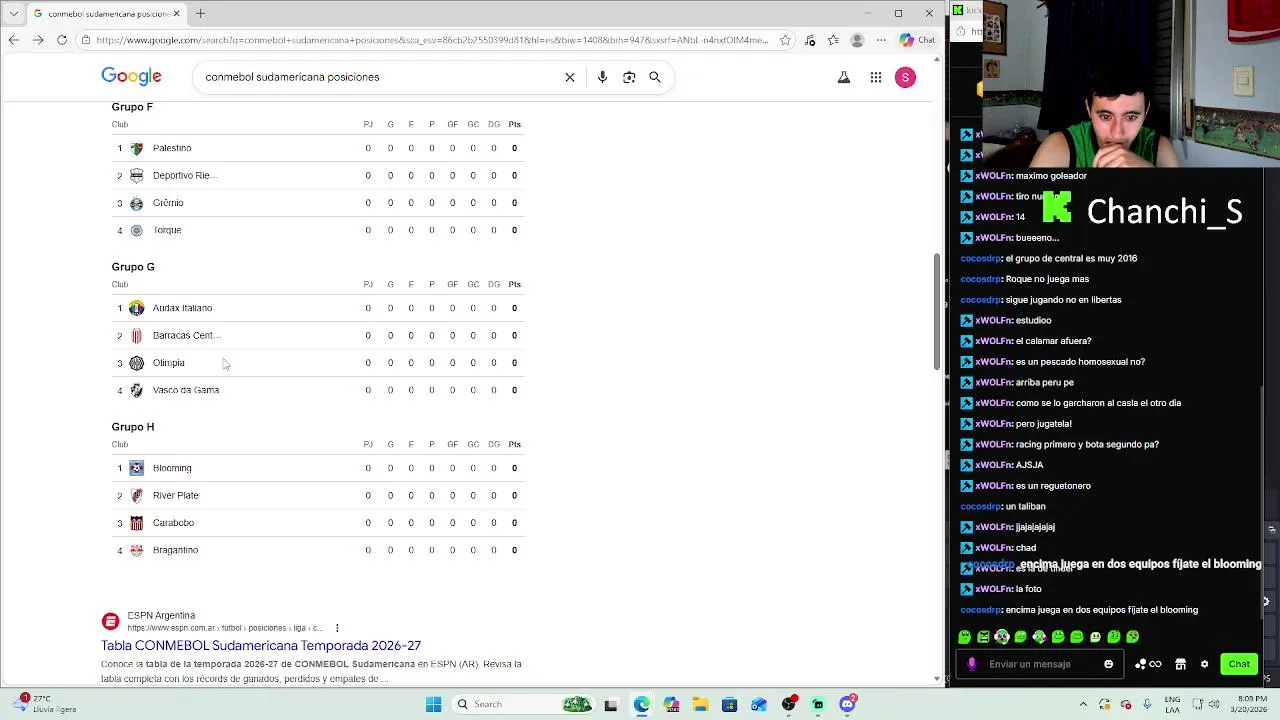Open the Kick chat shop icon

click(1180, 664)
